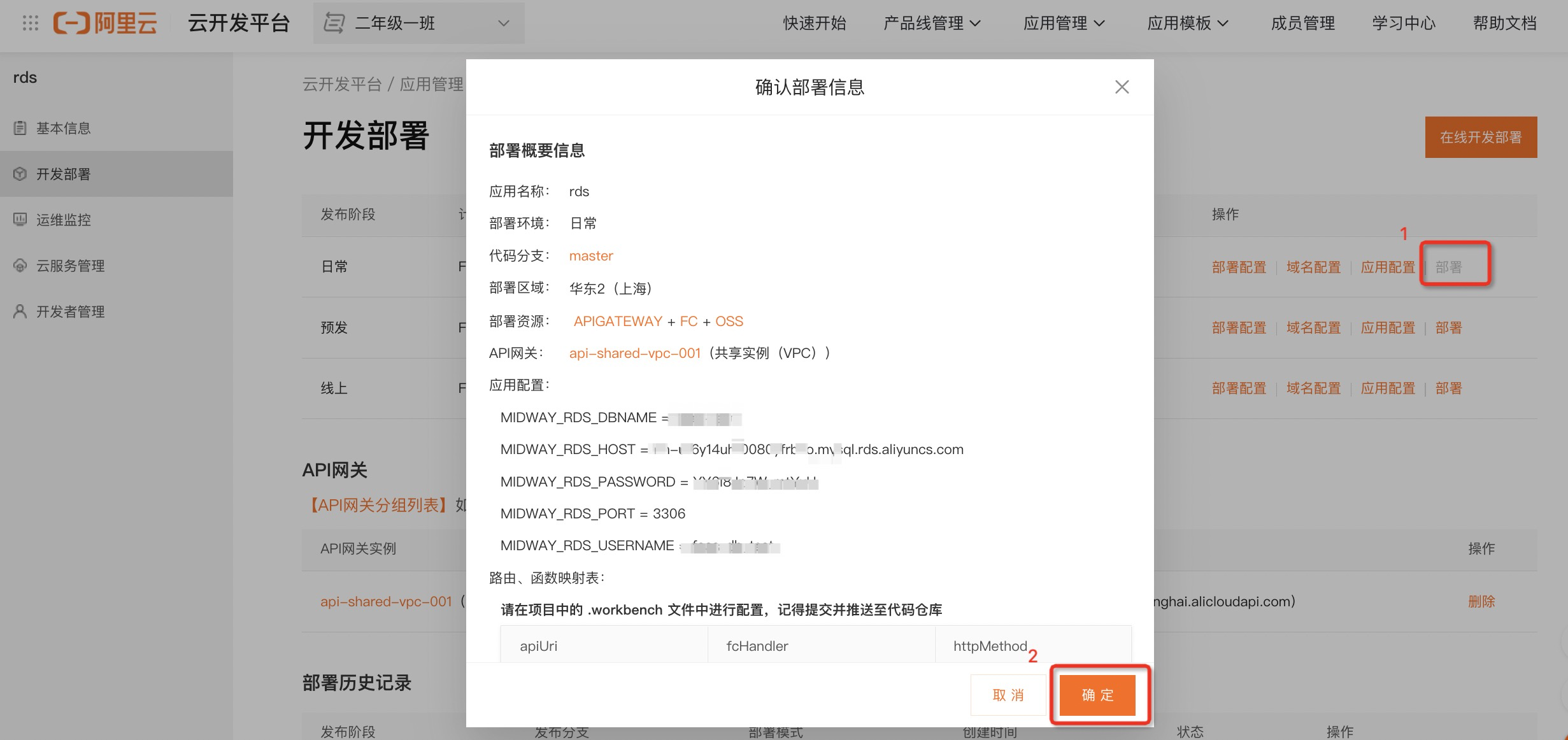Viewport: 1568px width, 740px height.
Task: Close the 确认部署信息 dialog
Action: coord(1122,87)
